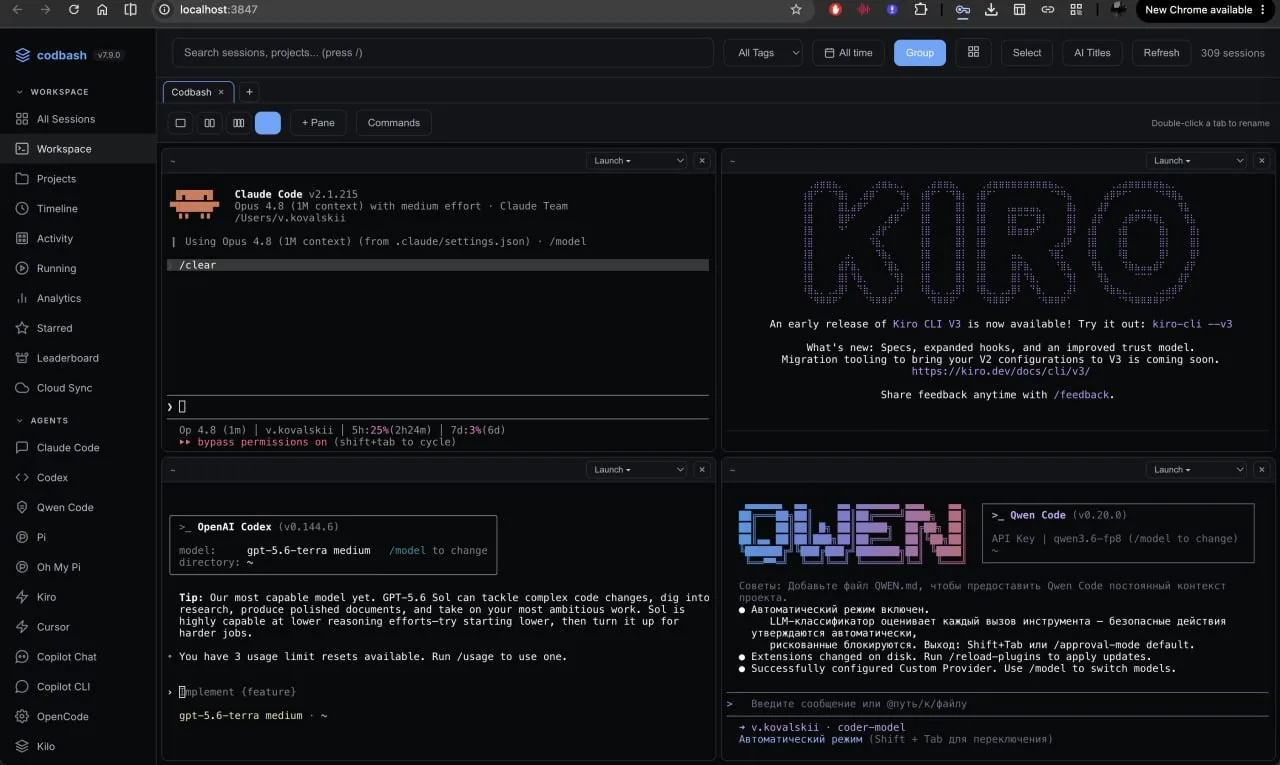
Task: Click the browser address bar
Action: pyautogui.click(x=480, y=10)
